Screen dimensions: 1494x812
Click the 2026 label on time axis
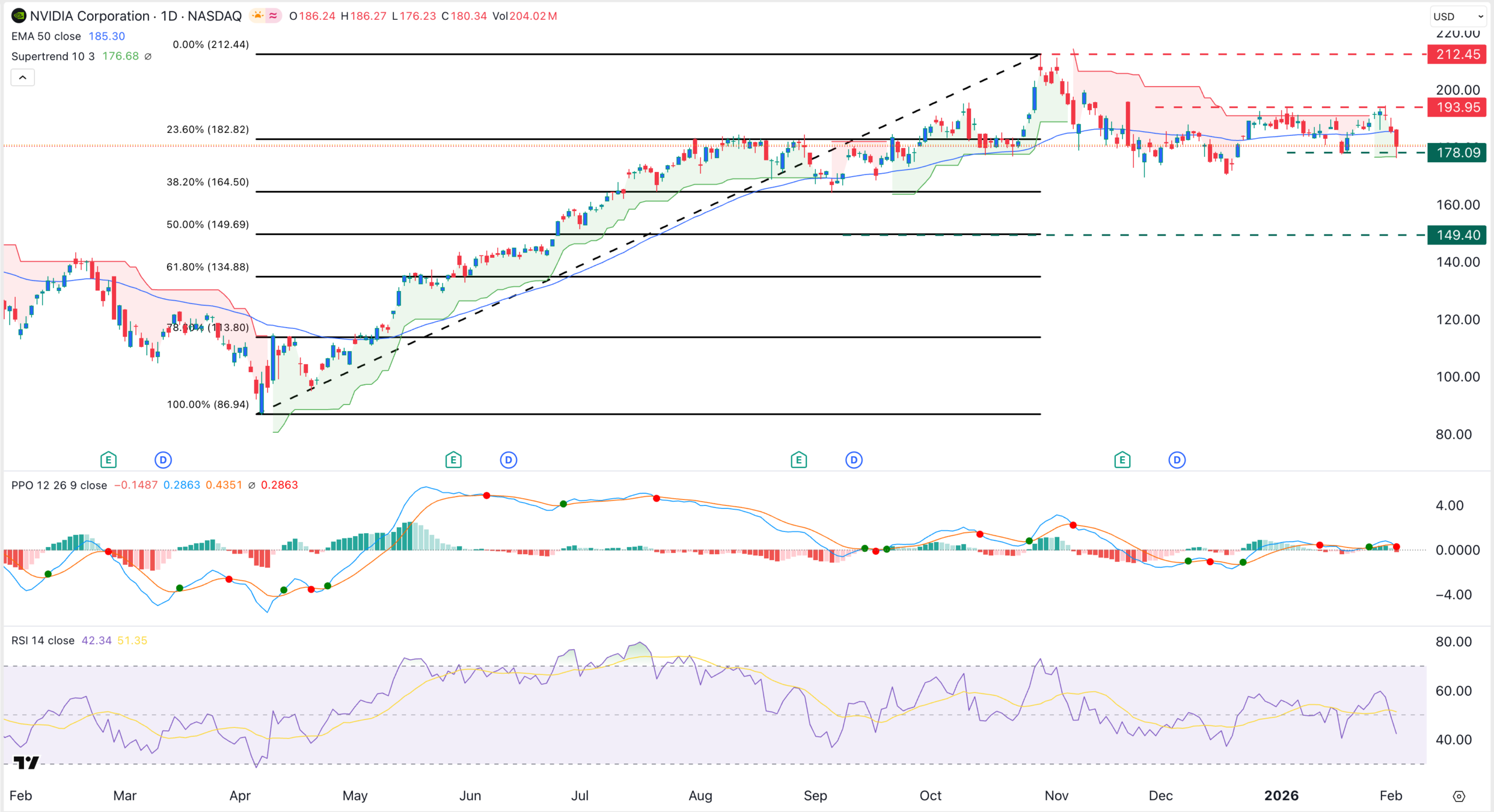1282,796
